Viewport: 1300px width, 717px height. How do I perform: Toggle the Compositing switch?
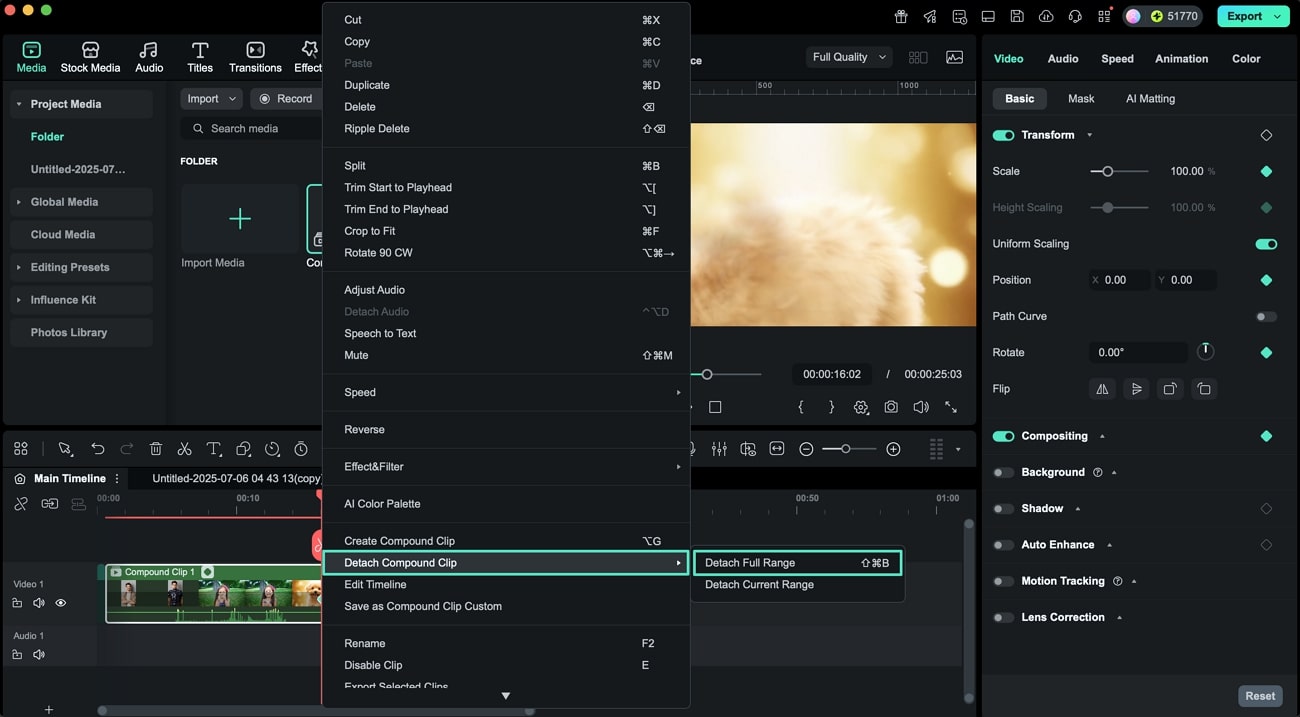(1003, 436)
